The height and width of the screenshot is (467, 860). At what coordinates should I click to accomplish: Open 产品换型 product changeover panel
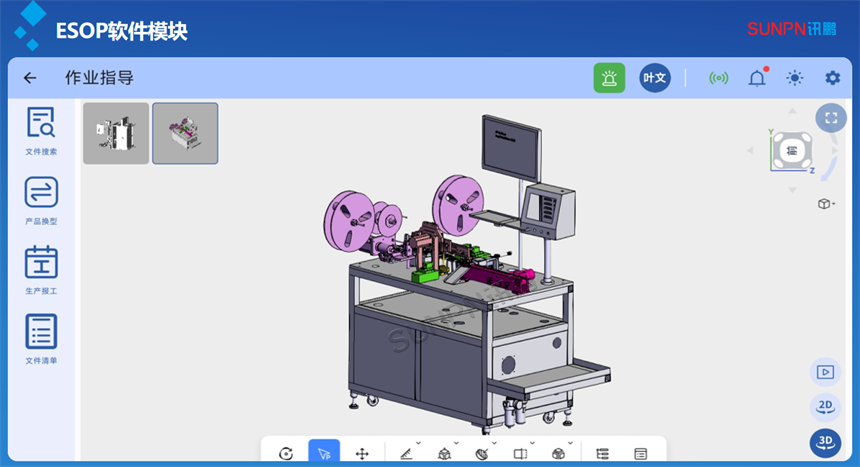click(41, 198)
